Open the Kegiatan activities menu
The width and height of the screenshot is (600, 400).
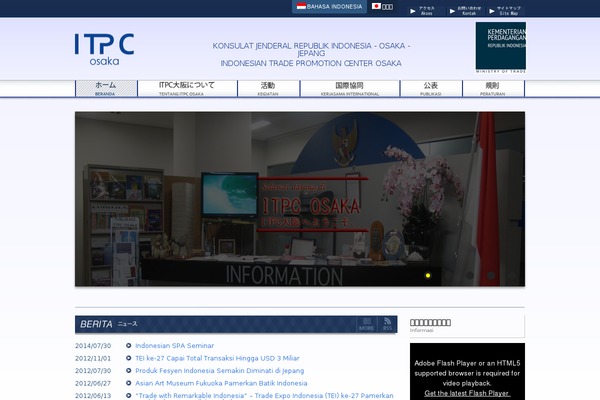pyautogui.click(x=268, y=88)
